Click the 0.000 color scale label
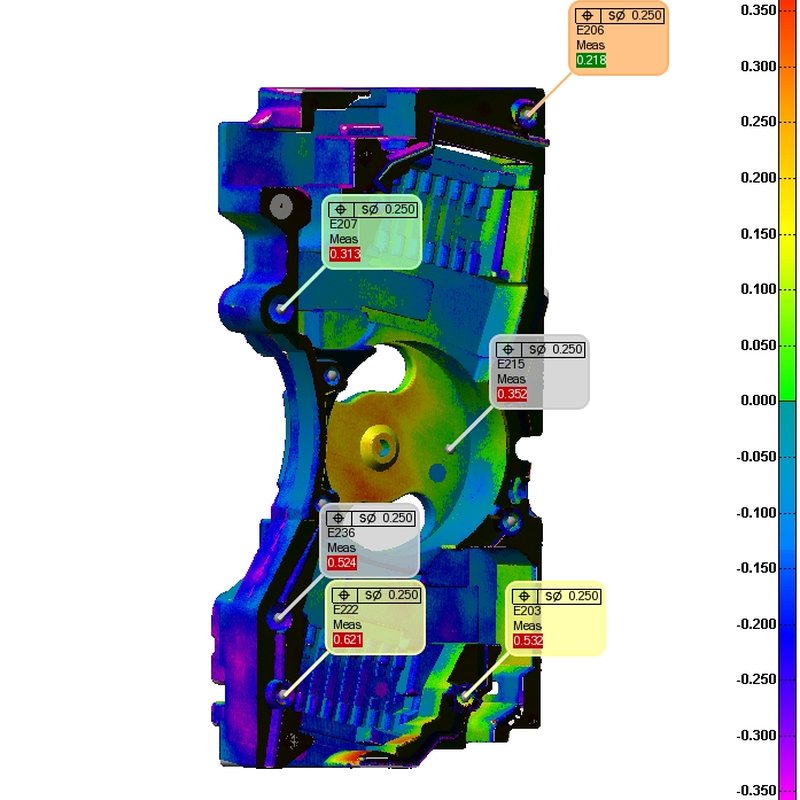This screenshot has height=800, width=800. coord(758,401)
